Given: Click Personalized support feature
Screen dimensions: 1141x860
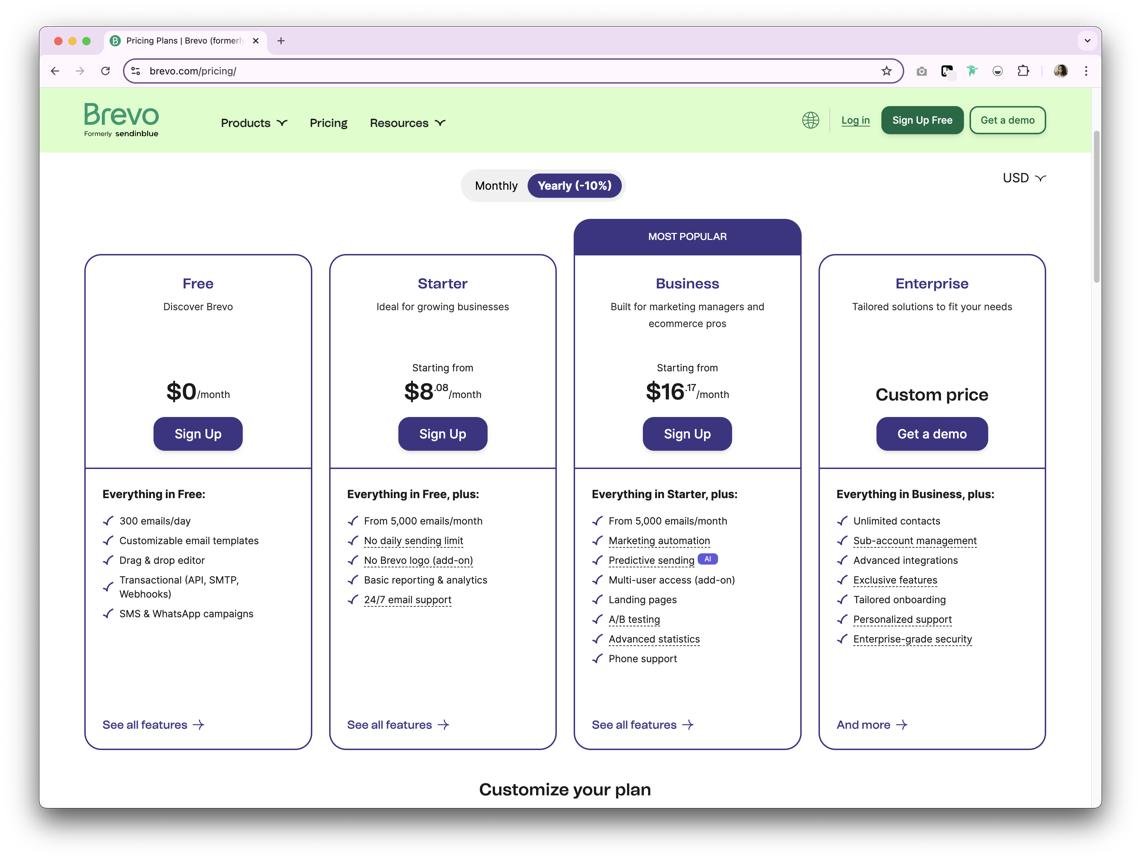Looking at the screenshot, I should [x=902, y=619].
